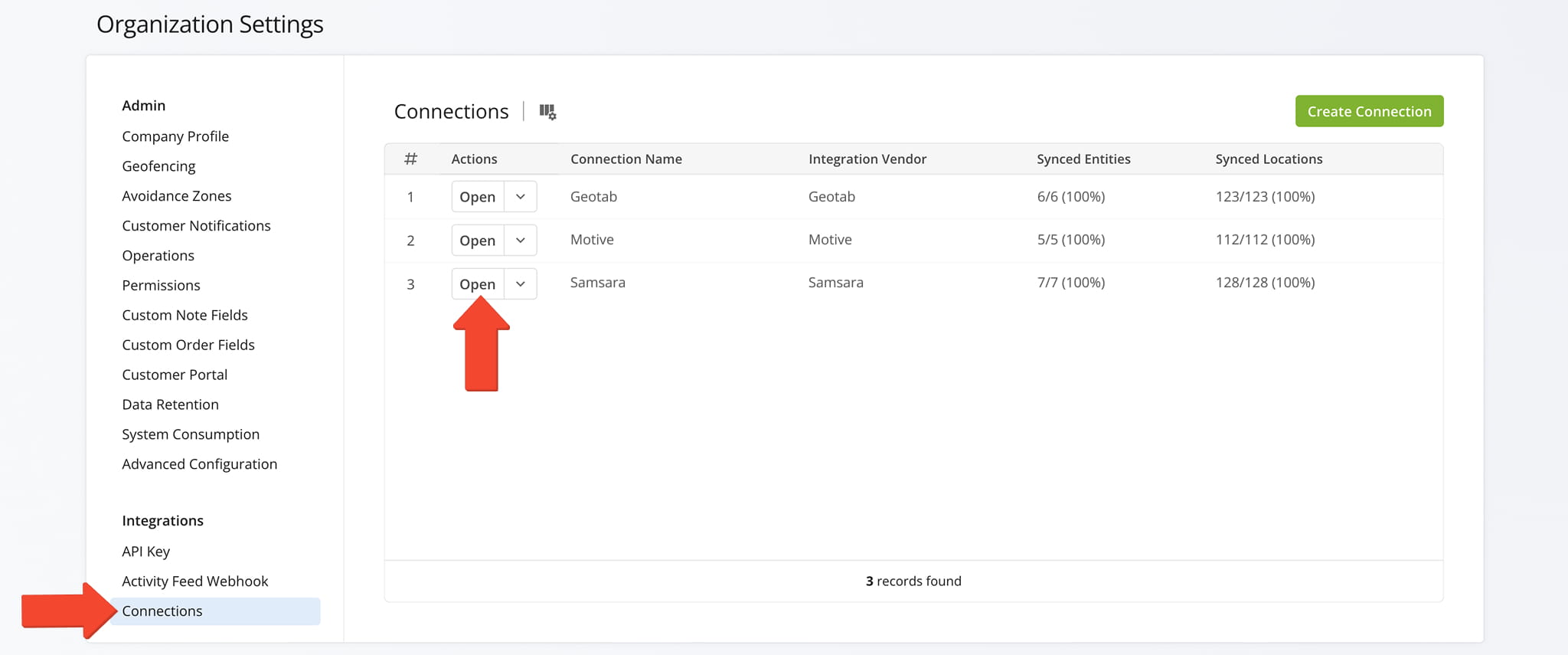Viewport: 1568px width, 655px height.
Task: Open the column settings icon beside Connections
Action: [x=547, y=112]
